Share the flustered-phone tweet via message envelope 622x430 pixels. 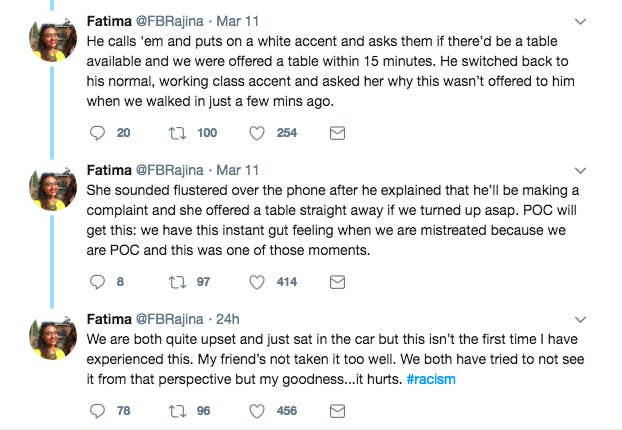(337, 282)
